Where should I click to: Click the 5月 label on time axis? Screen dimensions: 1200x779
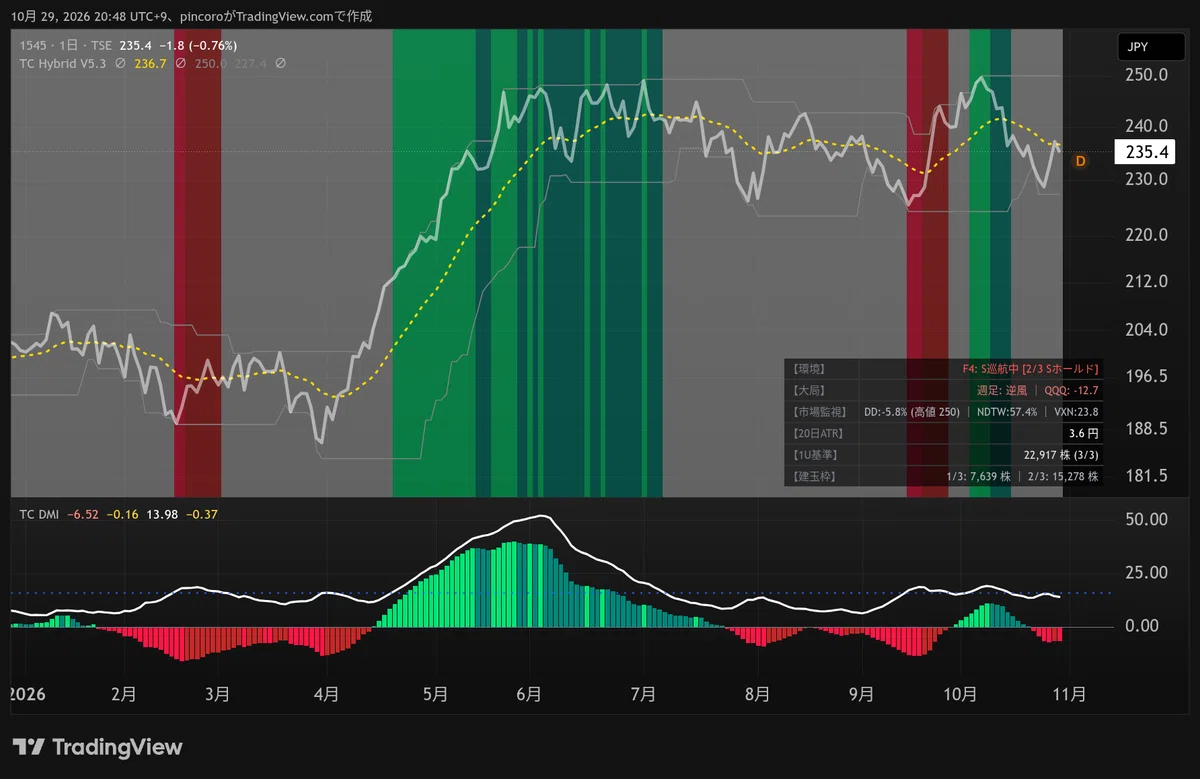click(435, 693)
